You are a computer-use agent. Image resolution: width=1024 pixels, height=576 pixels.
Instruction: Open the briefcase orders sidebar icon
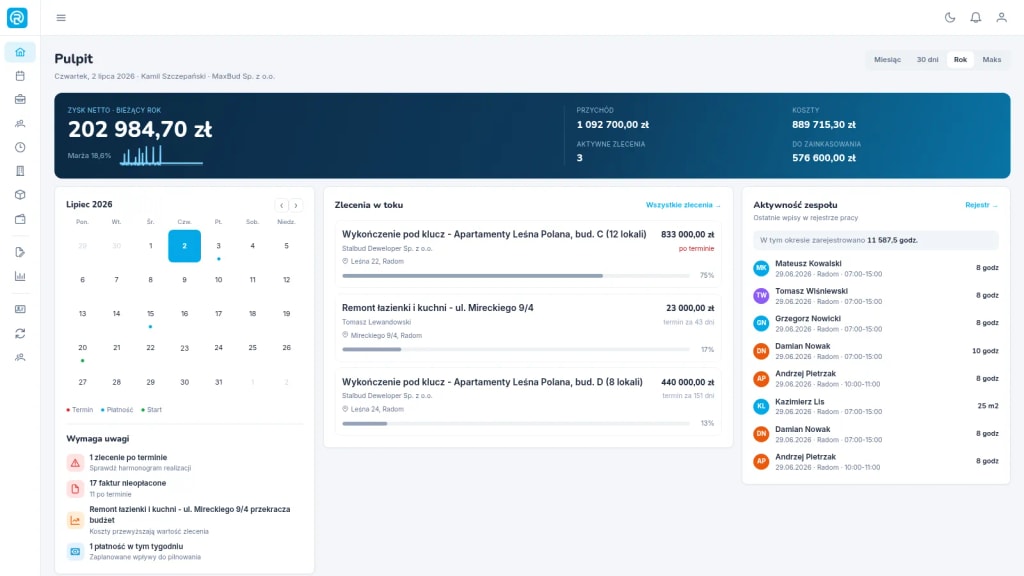coord(20,99)
